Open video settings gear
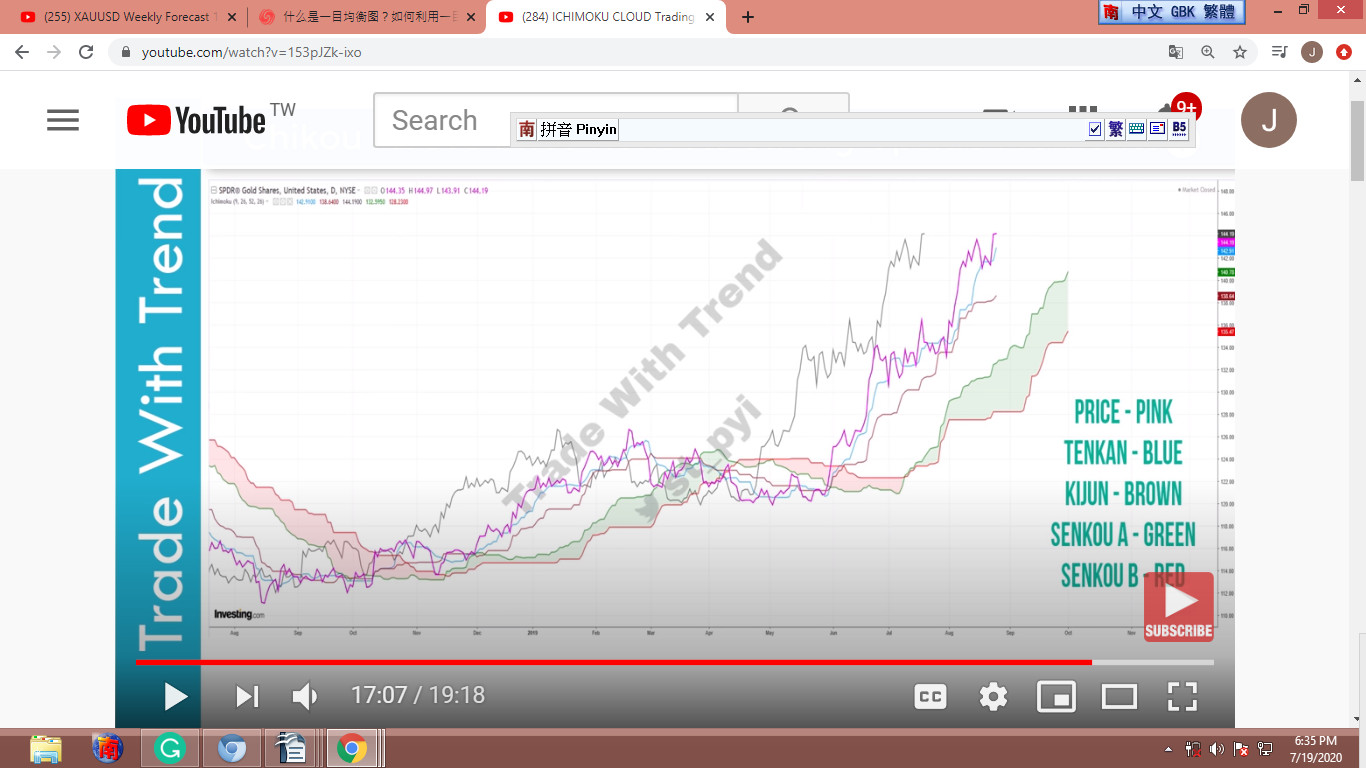This screenshot has height=768, width=1366. click(x=993, y=696)
